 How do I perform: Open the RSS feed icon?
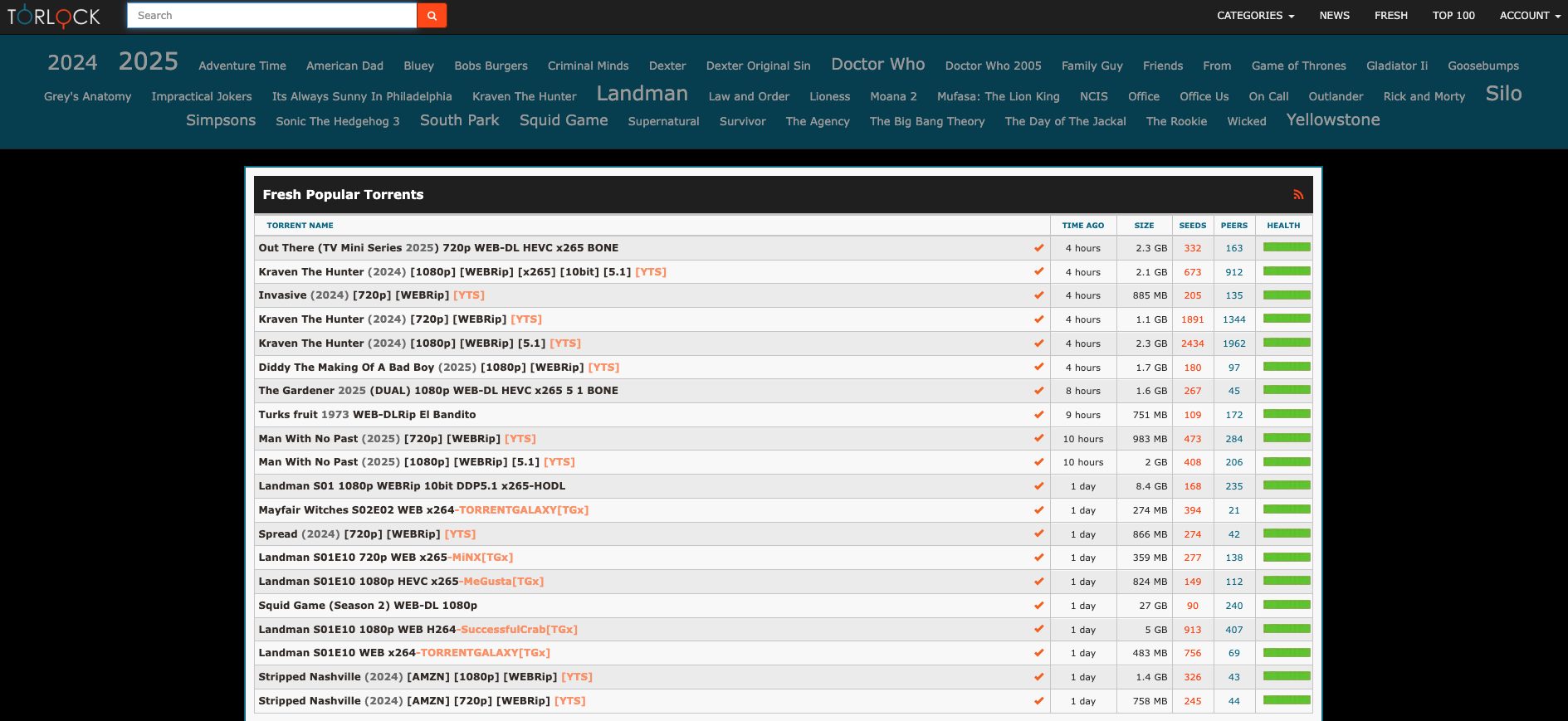click(1297, 195)
